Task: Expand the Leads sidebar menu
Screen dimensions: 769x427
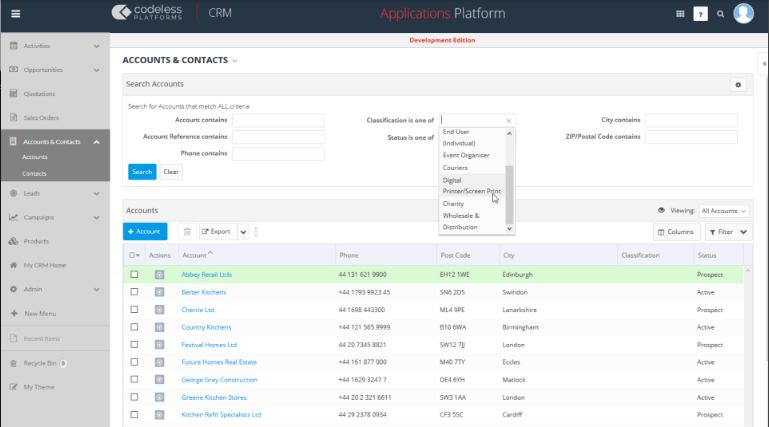Action: point(96,194)
